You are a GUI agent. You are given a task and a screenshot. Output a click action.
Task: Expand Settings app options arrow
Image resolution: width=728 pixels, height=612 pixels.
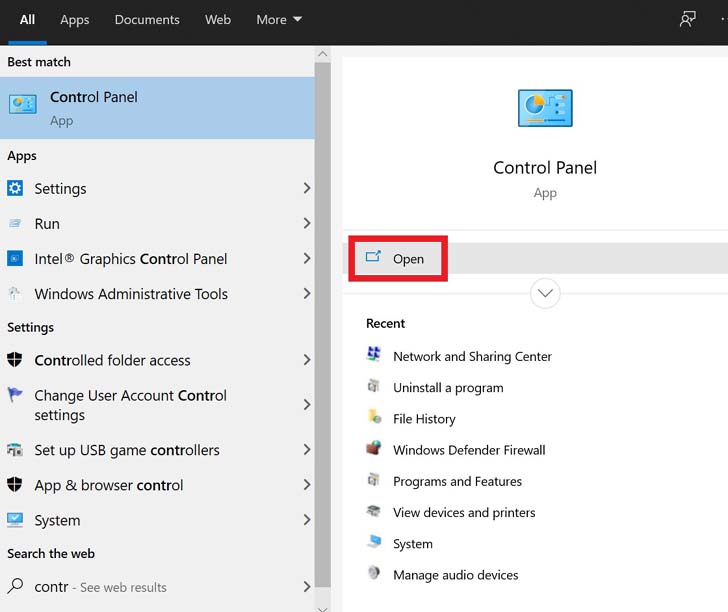pyautogui.click(x=306, y=188)
